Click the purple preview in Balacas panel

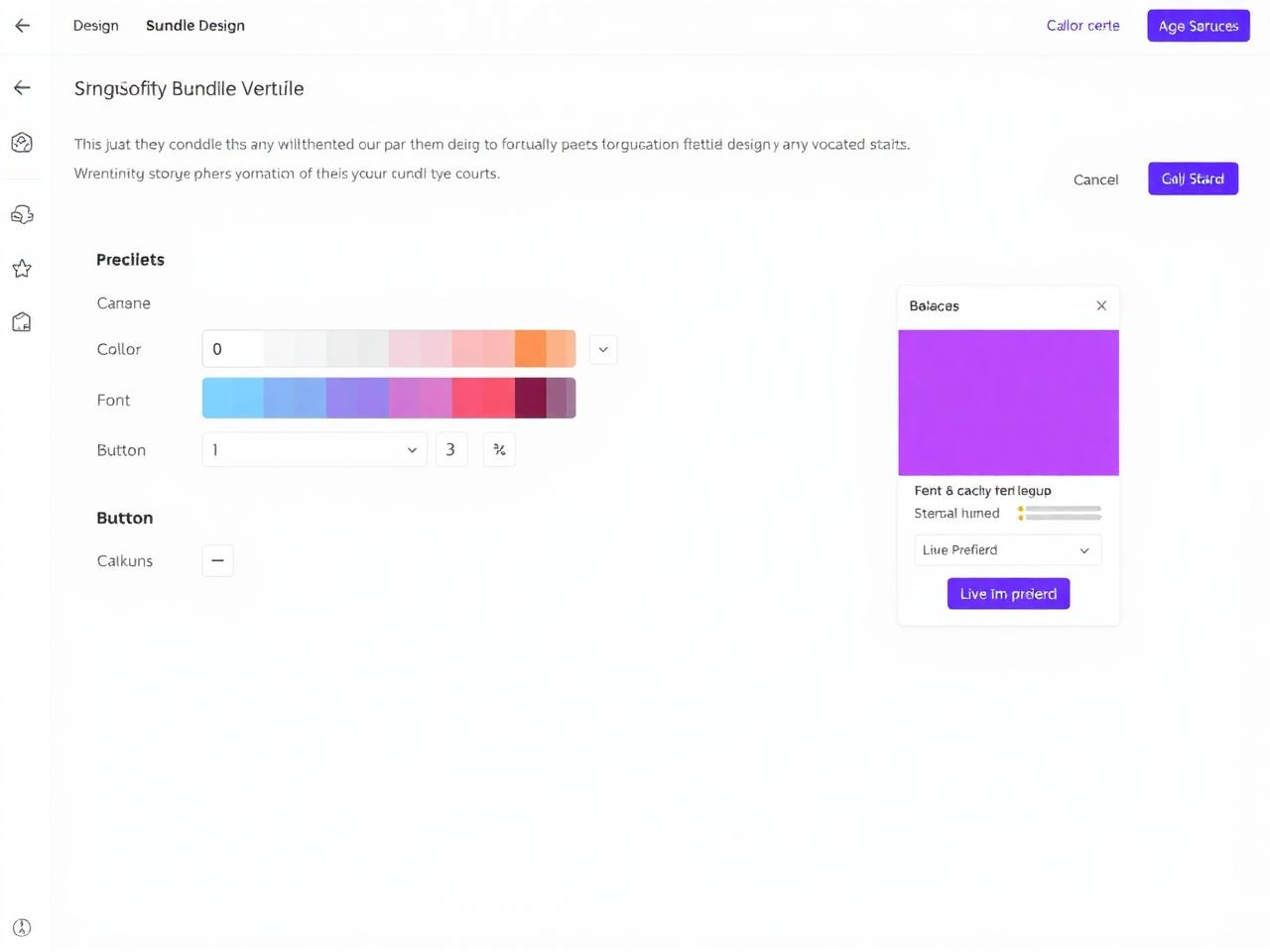(x=1008, y=403)
